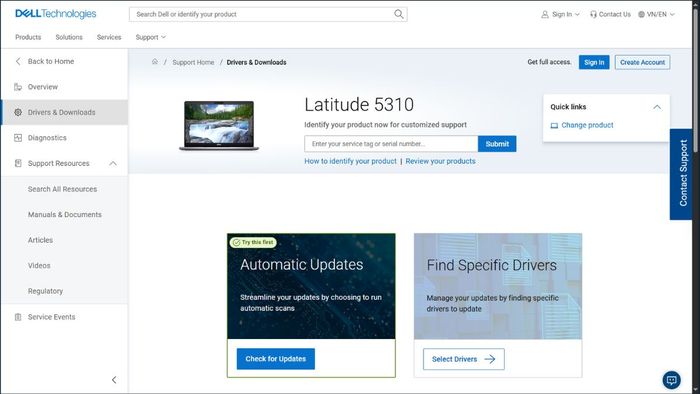Click the Create Account button
The image size is (700, 394).
tap(642, 62)
